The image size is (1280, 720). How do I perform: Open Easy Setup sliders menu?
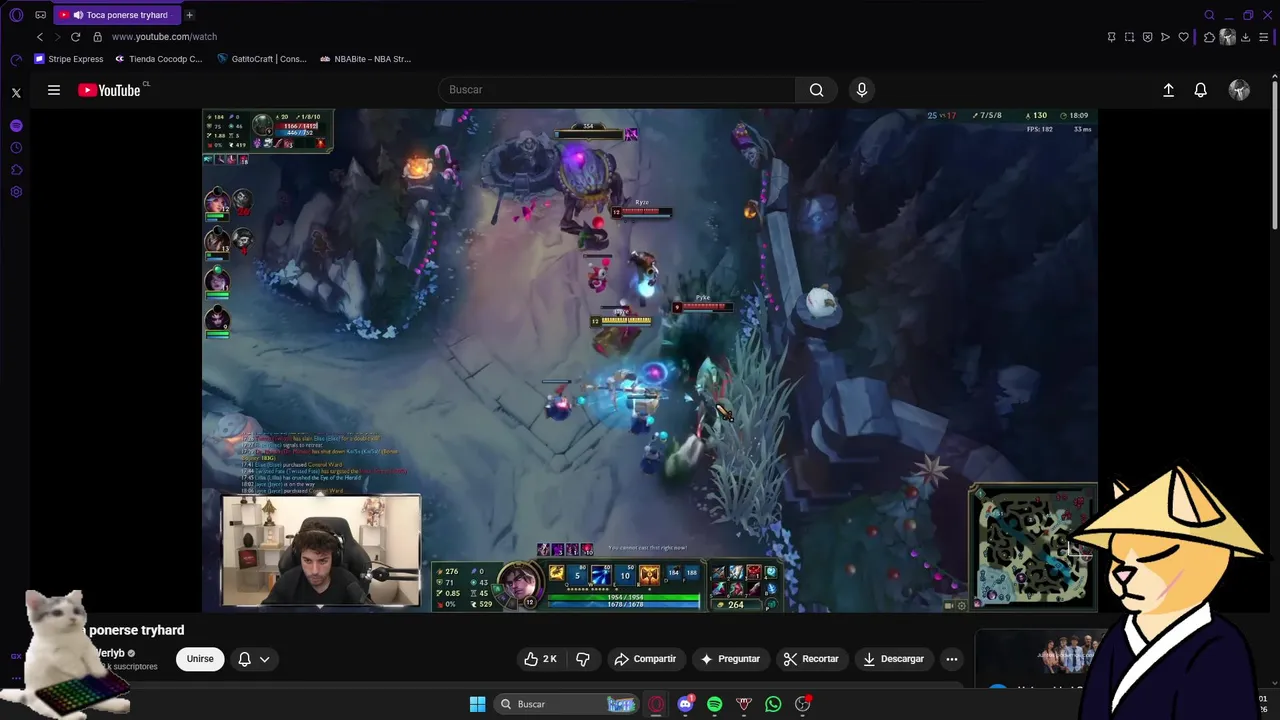1265,37
